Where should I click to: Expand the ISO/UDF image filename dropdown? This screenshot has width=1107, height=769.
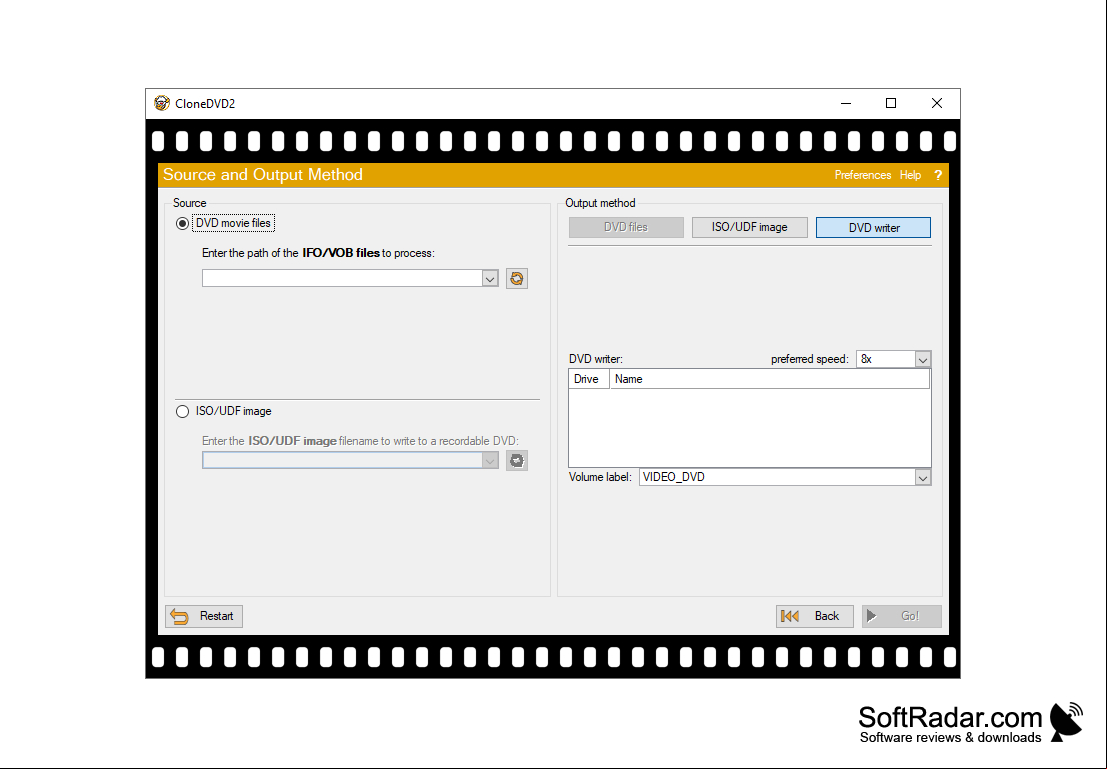tap(490, 460)
